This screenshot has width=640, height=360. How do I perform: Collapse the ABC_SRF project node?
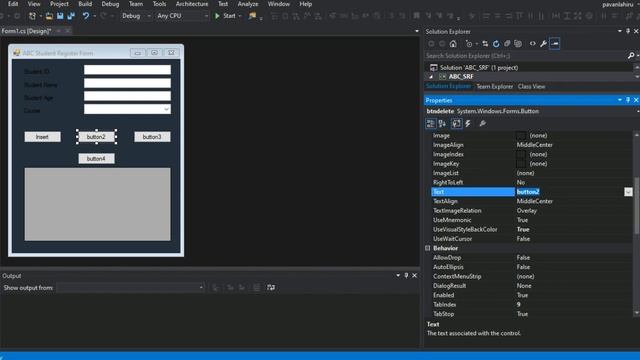point(431,77)
